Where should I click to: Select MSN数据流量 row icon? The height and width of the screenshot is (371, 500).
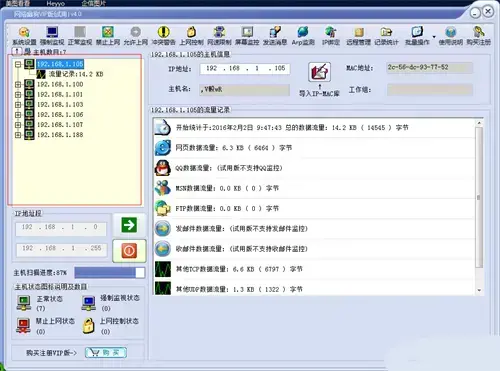163,188
